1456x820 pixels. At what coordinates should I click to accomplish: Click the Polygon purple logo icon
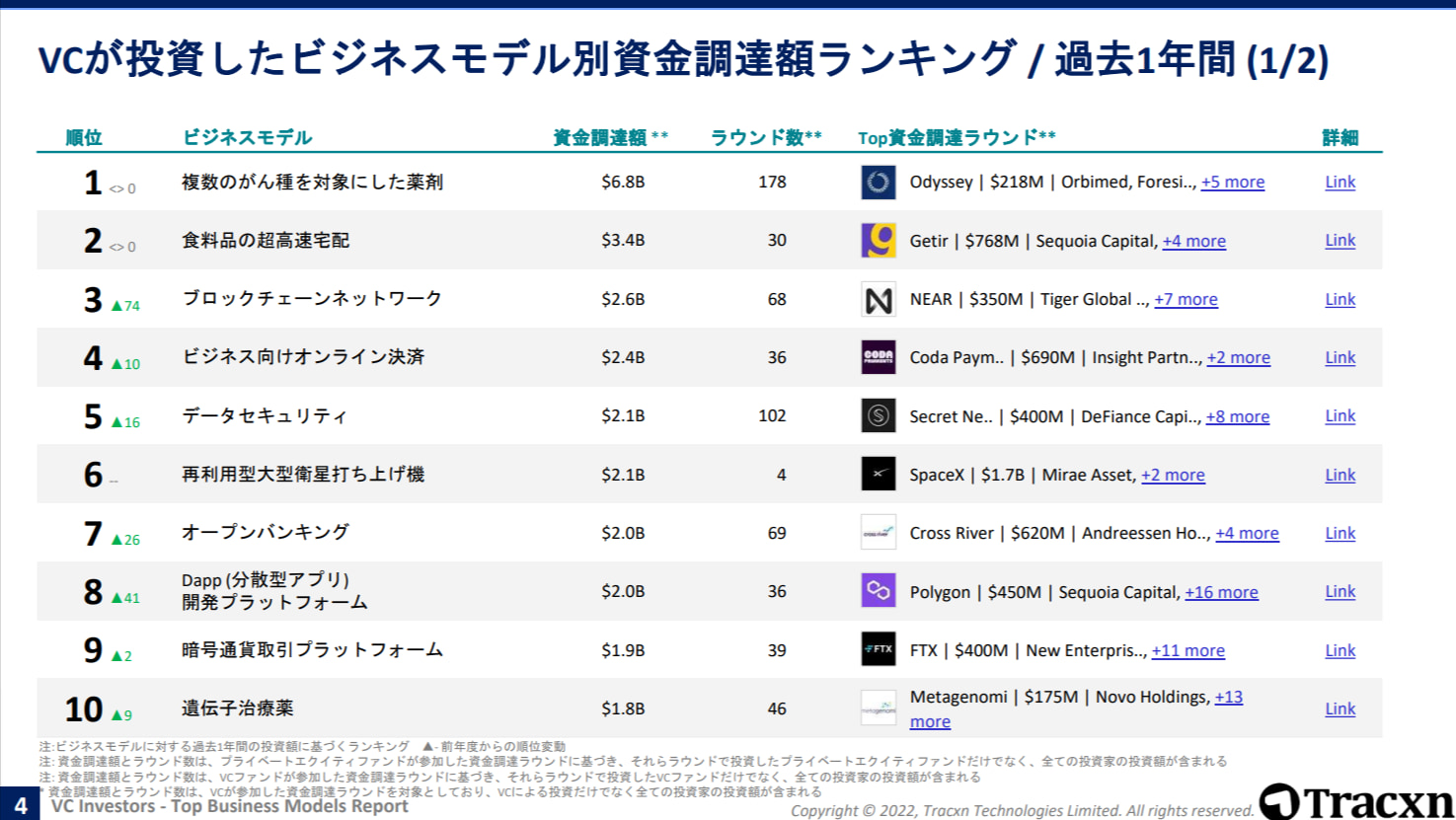click(x=879, y=591)
